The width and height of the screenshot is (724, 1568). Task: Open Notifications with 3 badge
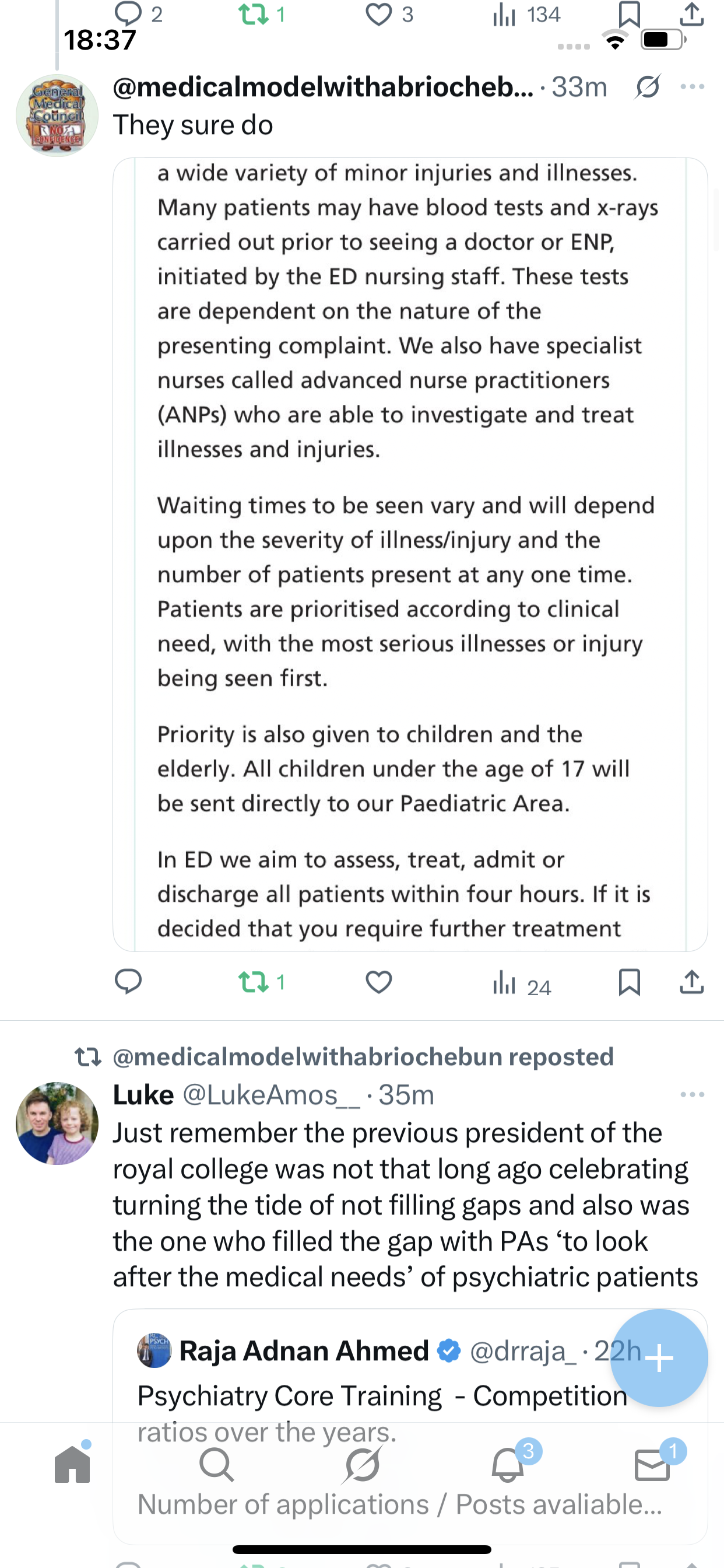point(508,1464)
